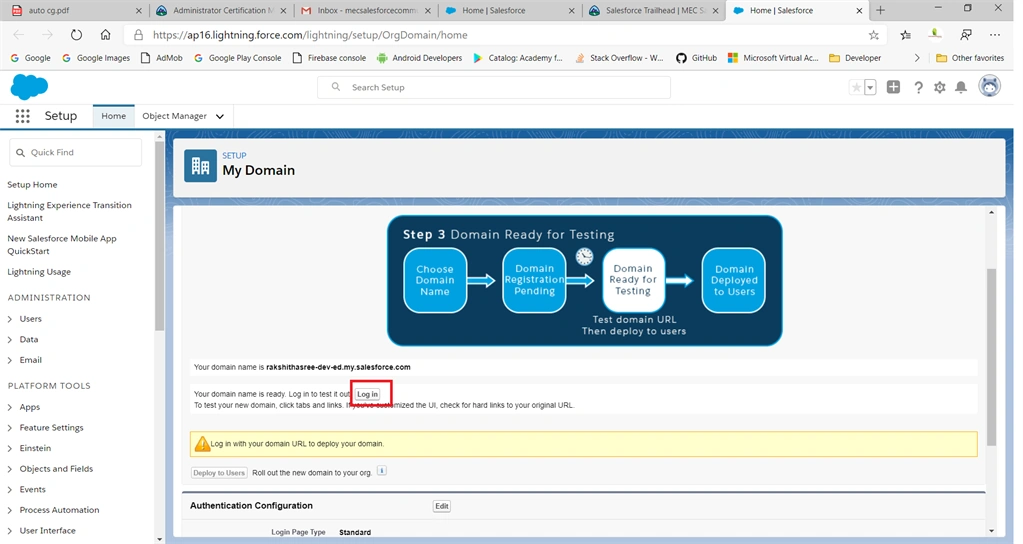Click the info icon beside Deploy to Users
The width and height of the screenshot is (1023, 544).
coord(382,471)
